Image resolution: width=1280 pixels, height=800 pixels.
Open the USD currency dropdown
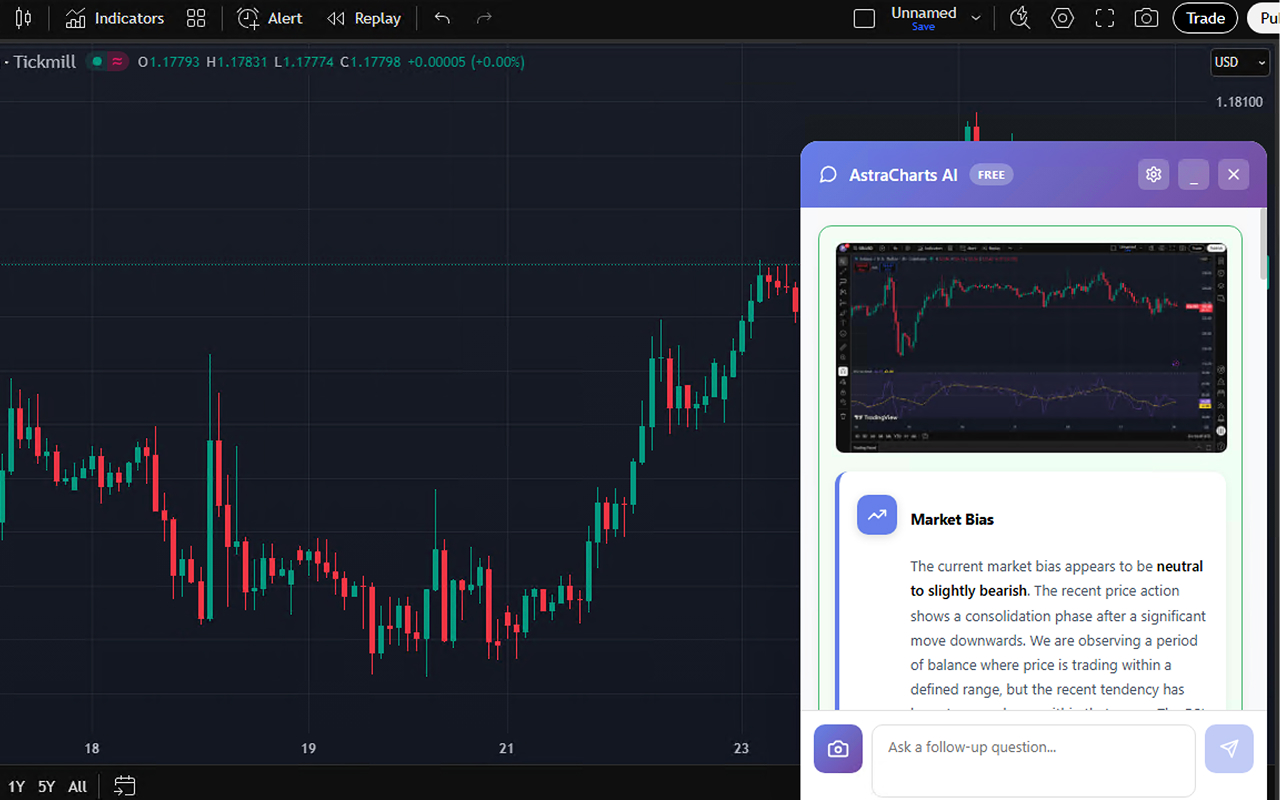1240,62
